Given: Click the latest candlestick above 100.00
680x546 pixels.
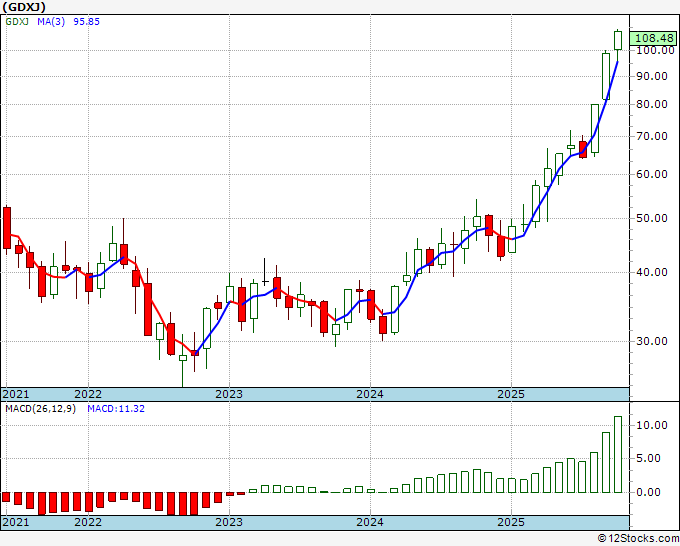Looking at the screenshot, I should 618,40.
